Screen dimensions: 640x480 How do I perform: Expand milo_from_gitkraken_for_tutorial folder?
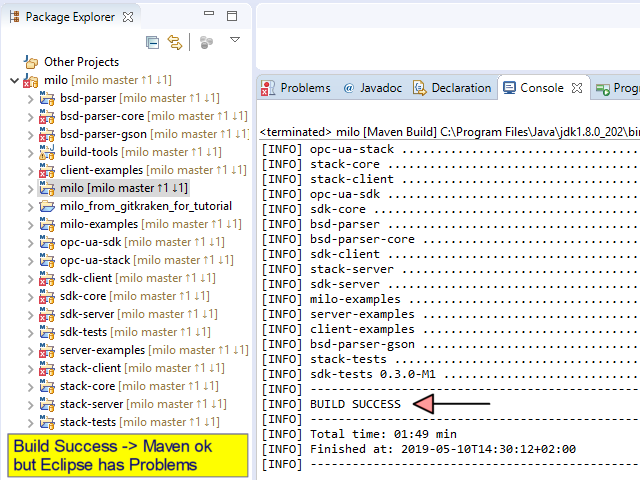coord(30,207)
